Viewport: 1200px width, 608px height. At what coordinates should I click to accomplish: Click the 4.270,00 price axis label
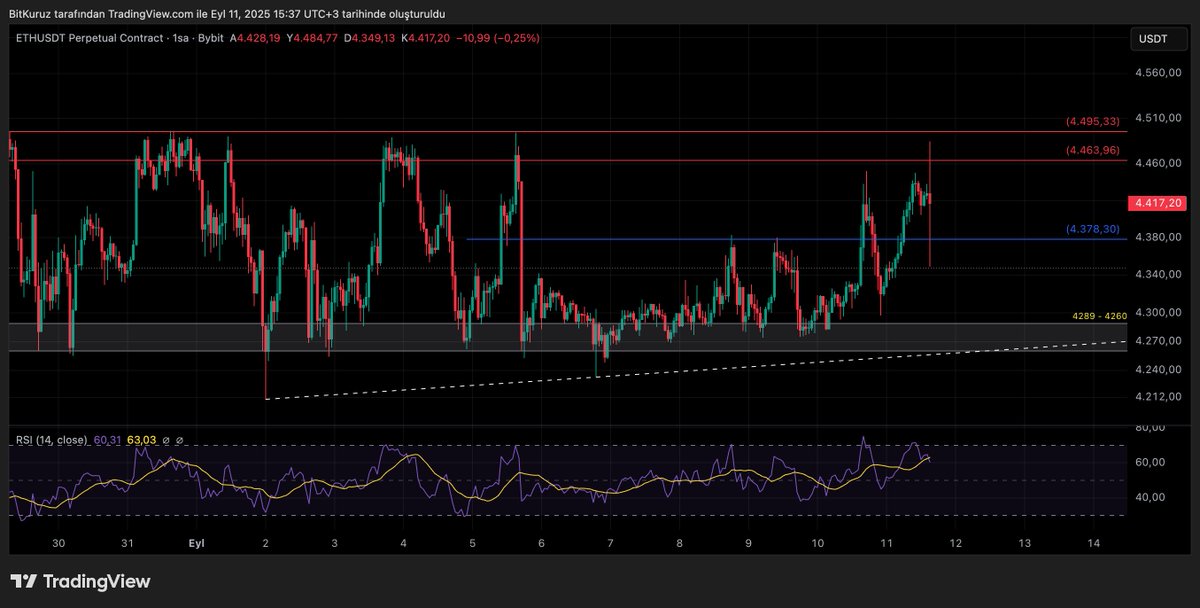1158,341
